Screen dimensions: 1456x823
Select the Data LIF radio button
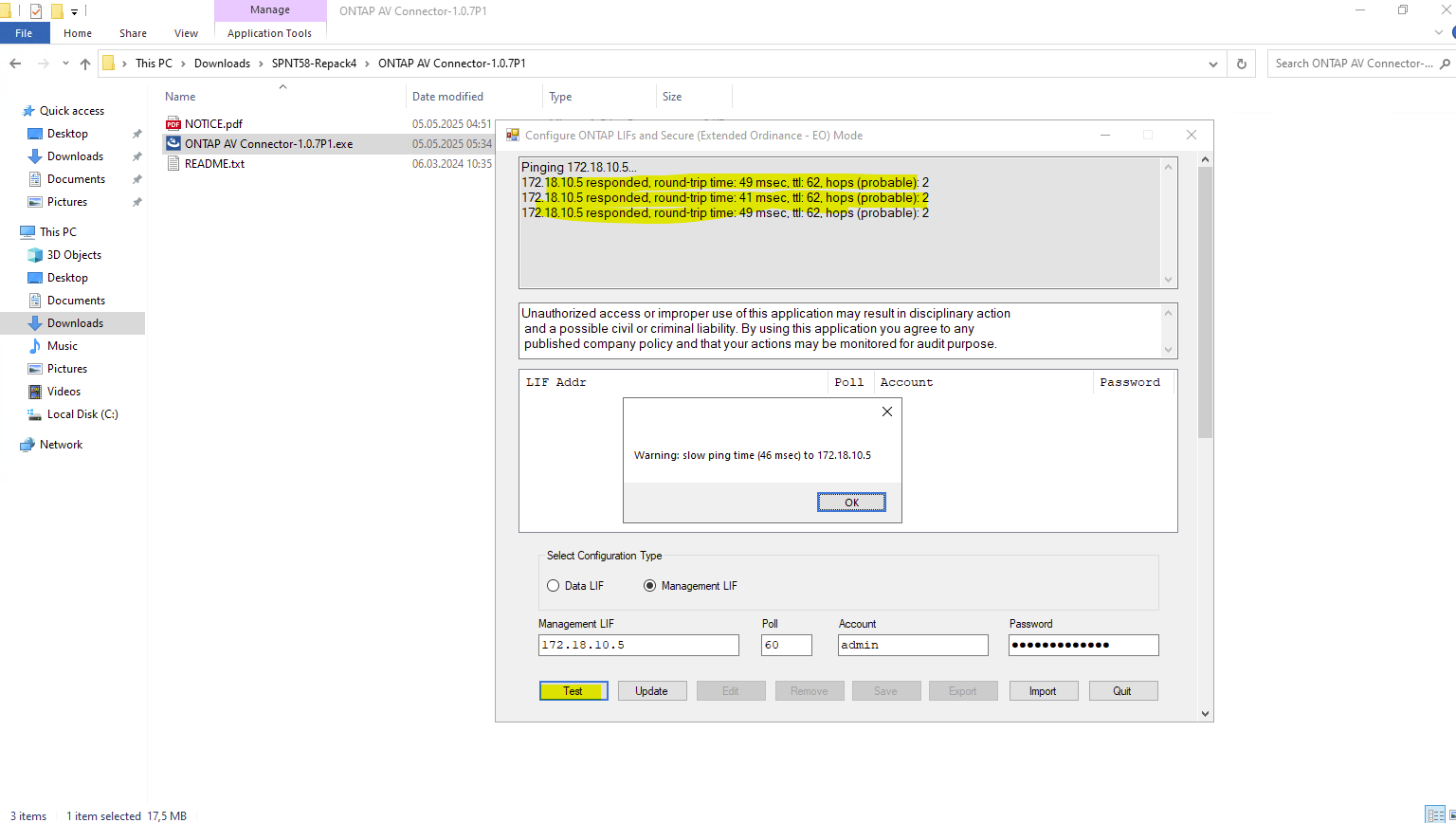coord(554,586)
